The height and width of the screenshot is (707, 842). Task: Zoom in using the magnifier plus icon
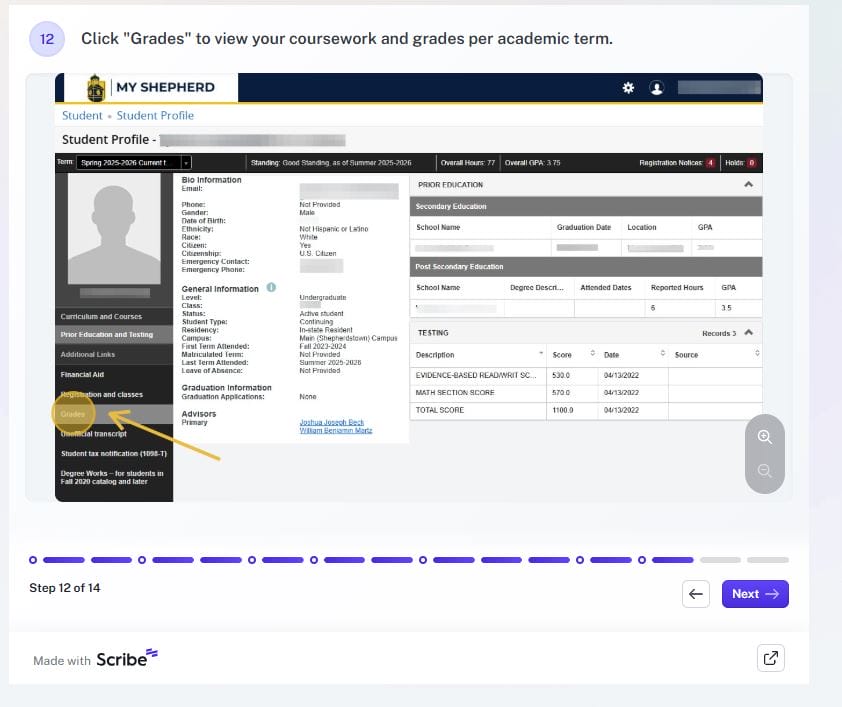click(765, 437)
